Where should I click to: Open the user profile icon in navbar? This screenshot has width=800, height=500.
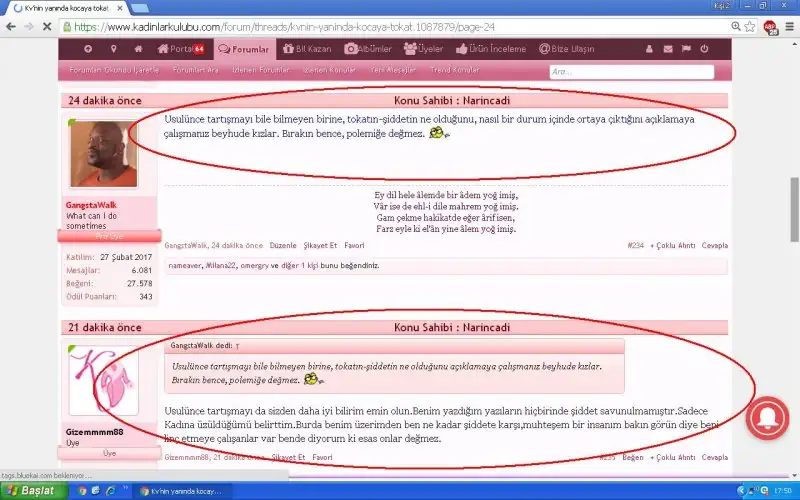coord(648,48)
